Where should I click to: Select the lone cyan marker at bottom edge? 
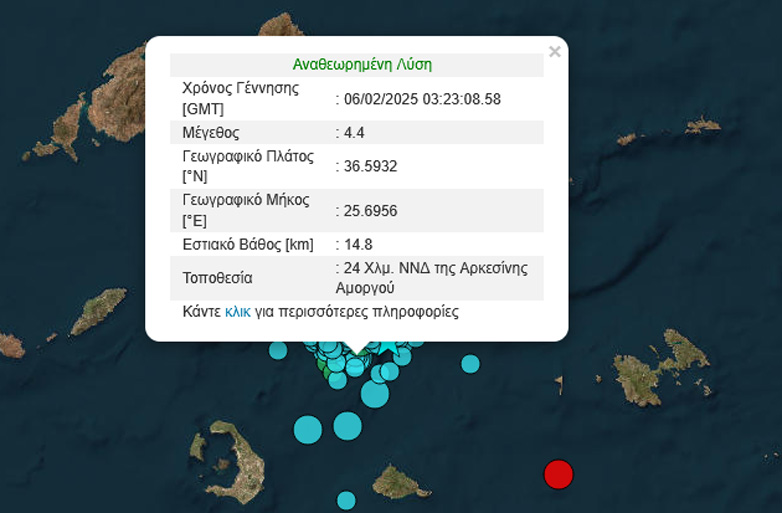(x=346, y=500)
